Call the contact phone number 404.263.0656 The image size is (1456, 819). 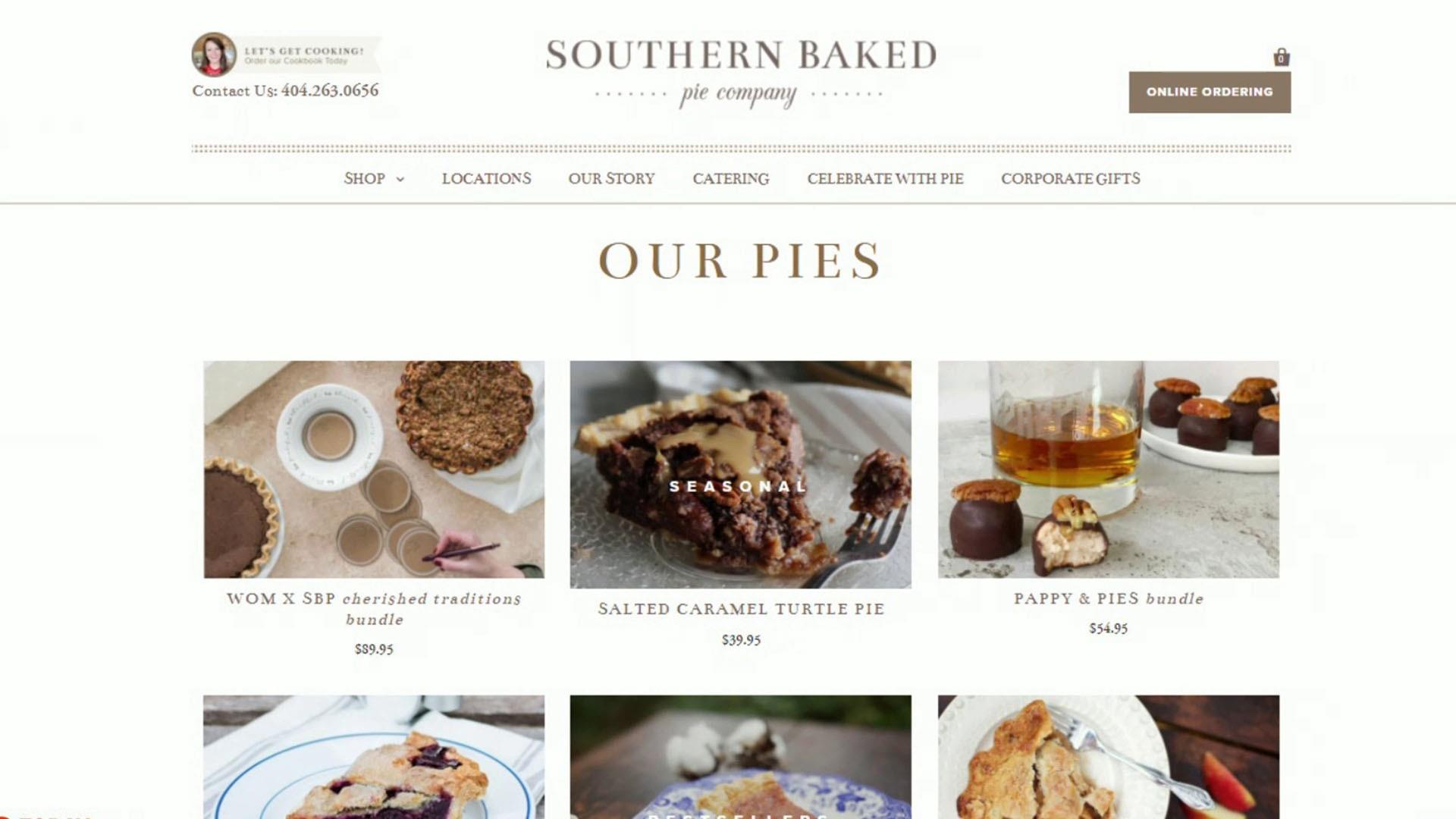tap(330, 91)
